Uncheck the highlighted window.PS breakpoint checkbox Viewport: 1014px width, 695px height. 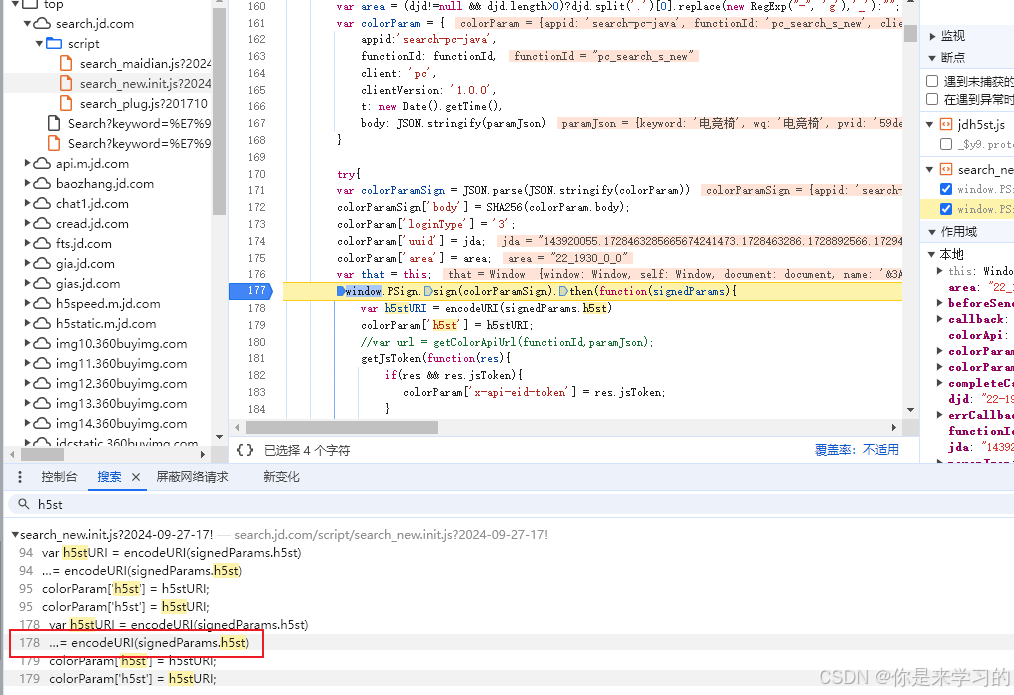point(945,208)
